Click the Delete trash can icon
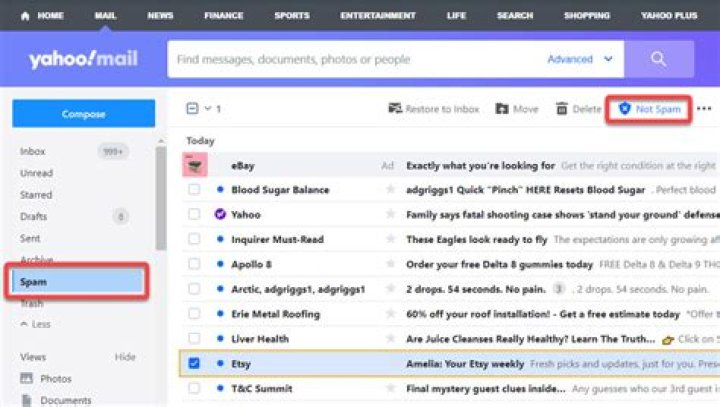This screenshot has height=407, width=720. tap(562, 109)
